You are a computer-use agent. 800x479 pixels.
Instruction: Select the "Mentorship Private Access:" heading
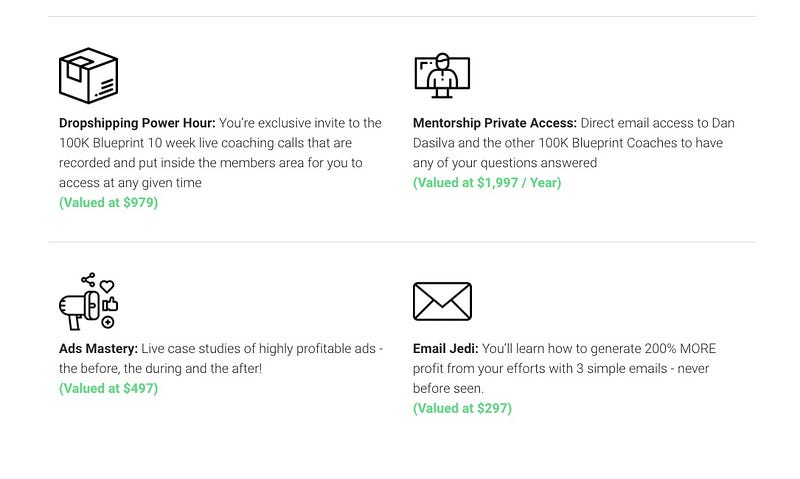click(x=494, y=123)
